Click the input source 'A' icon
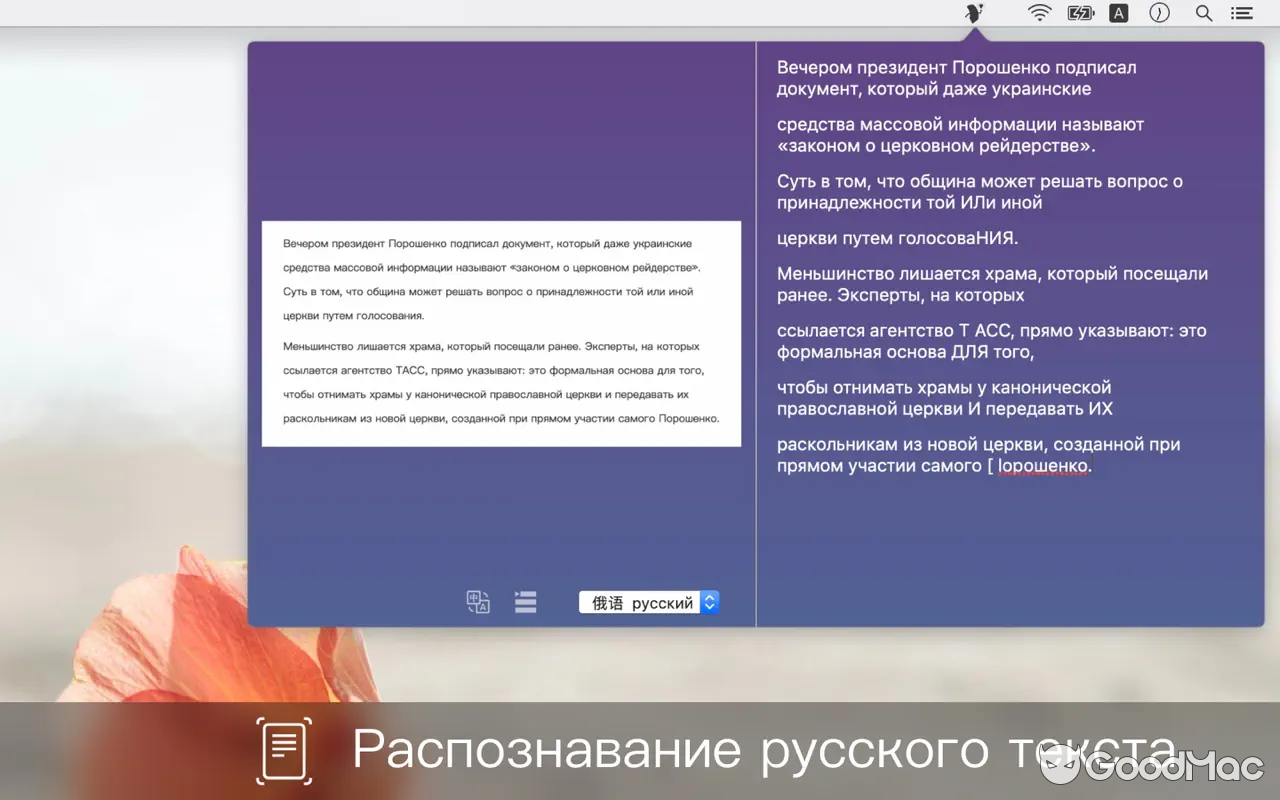 coord(1118,13)
